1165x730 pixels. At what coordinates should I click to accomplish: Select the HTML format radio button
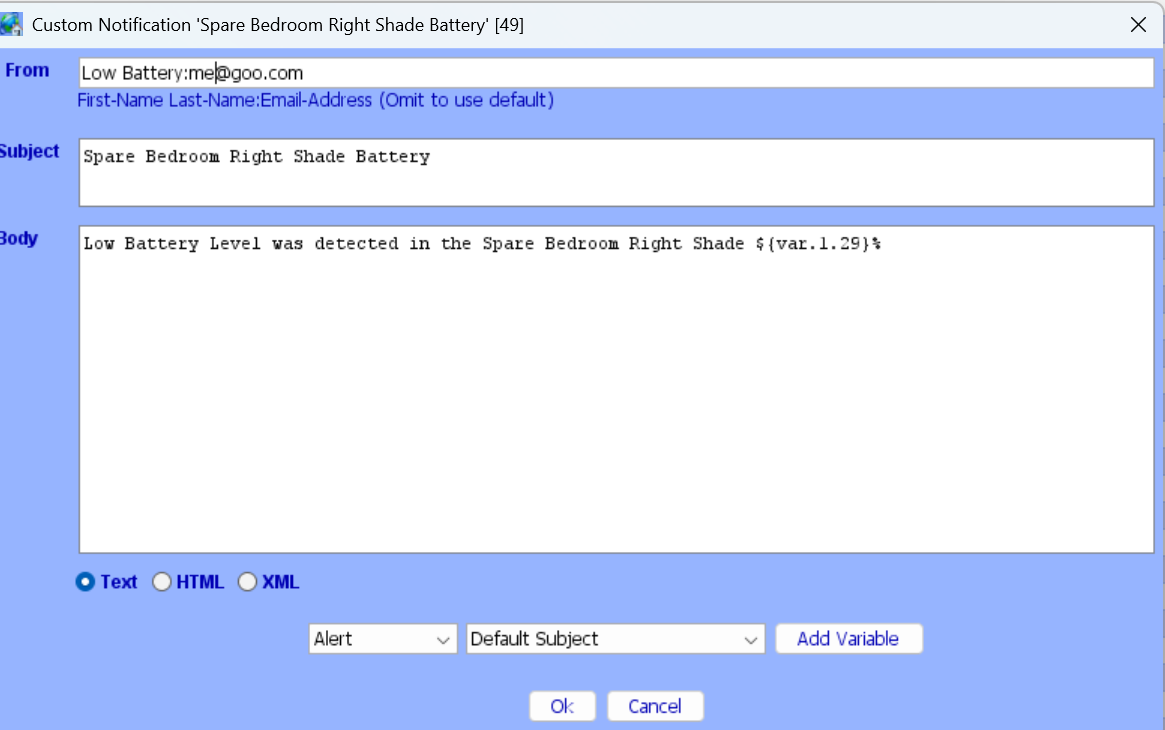[161, 581]
